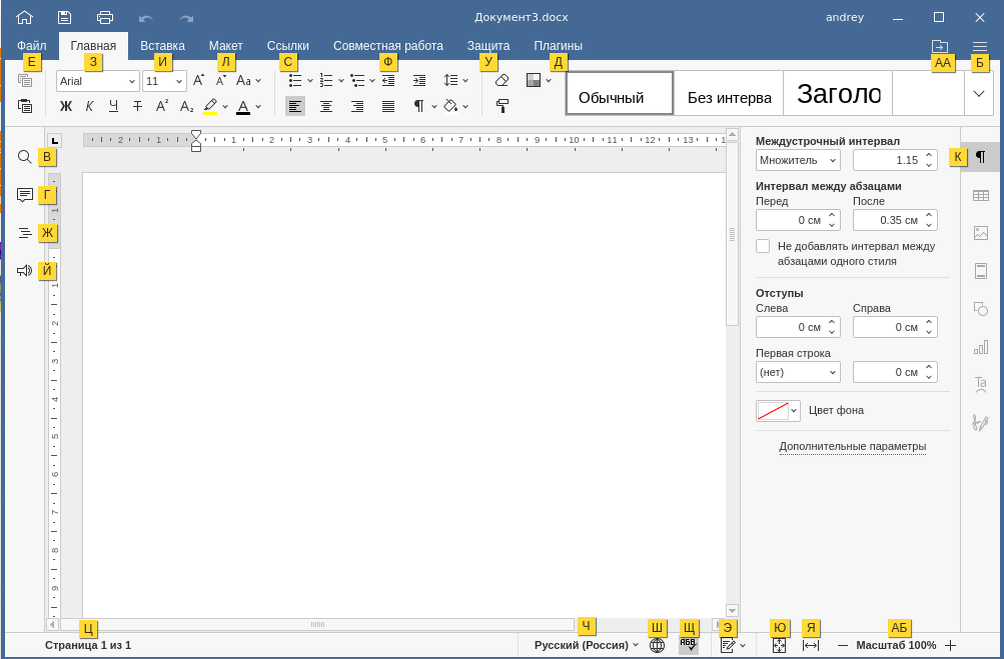Increase the font size with the larger A icon
The width and height of the screenshot is (1004, 659).
(x=198, y=80)
